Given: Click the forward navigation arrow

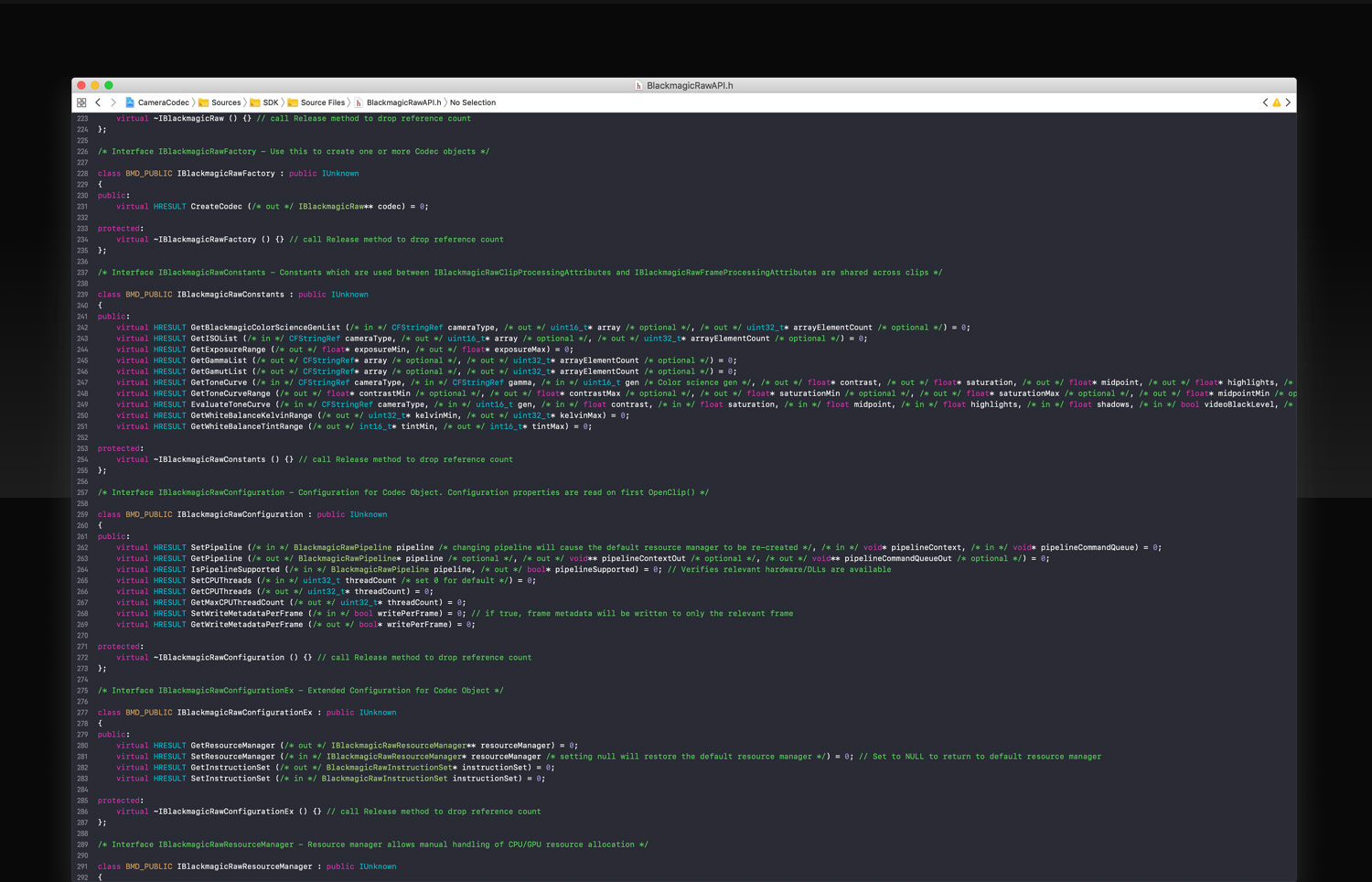Looking at the screenshot, I should pyautogui.click(x=113, y=102).
